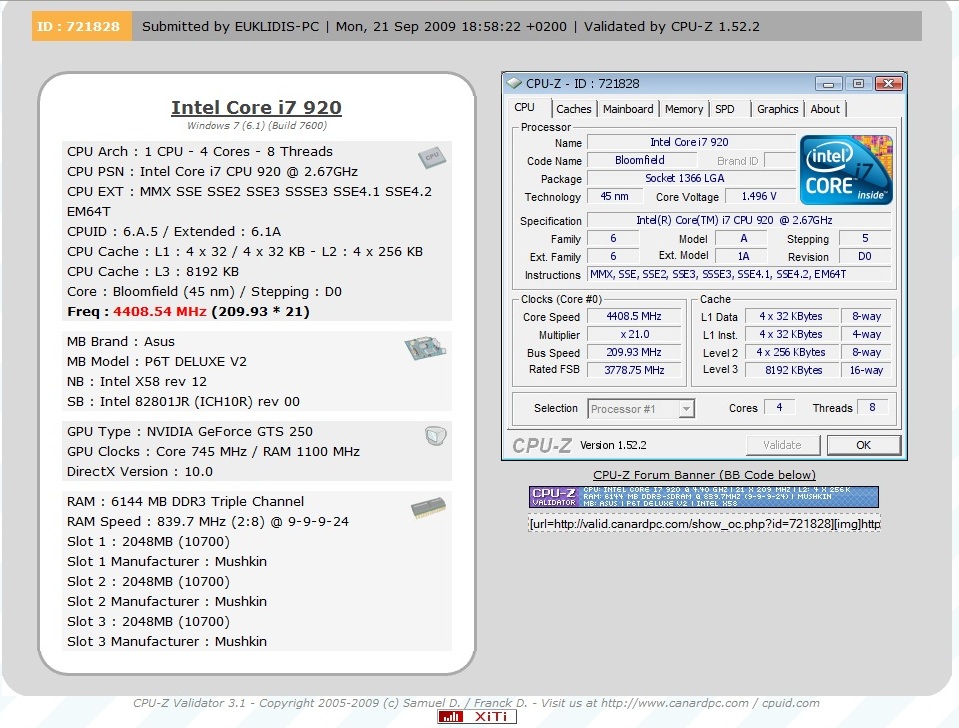959x728 pixels.
Task: Open the Memory tab
Action: [684, 109]
